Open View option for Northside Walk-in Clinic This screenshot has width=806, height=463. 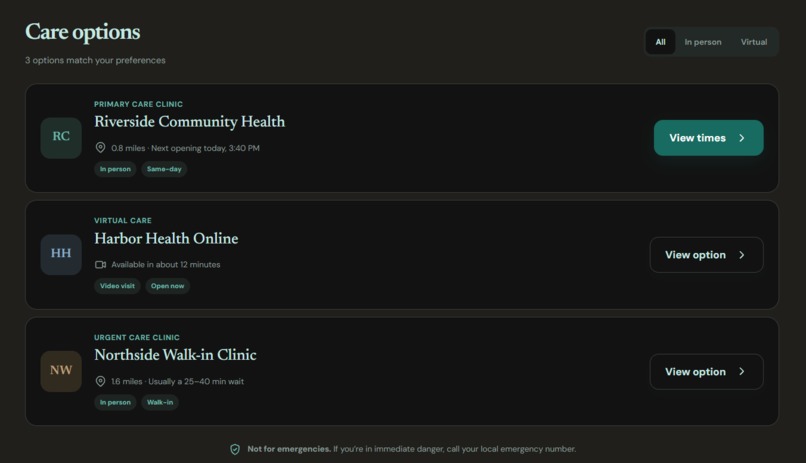pyautogui.click(x=706, y=372)
